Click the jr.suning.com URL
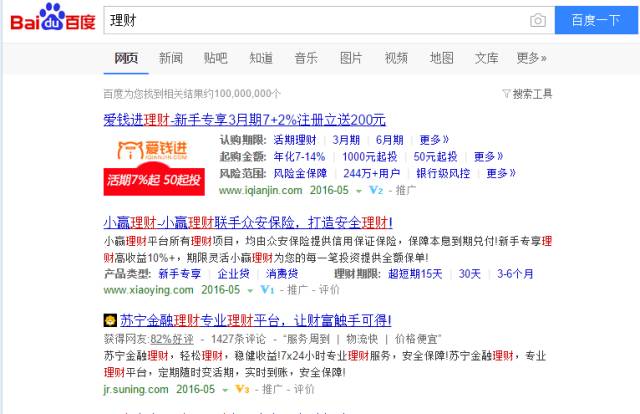 (136, 390)
